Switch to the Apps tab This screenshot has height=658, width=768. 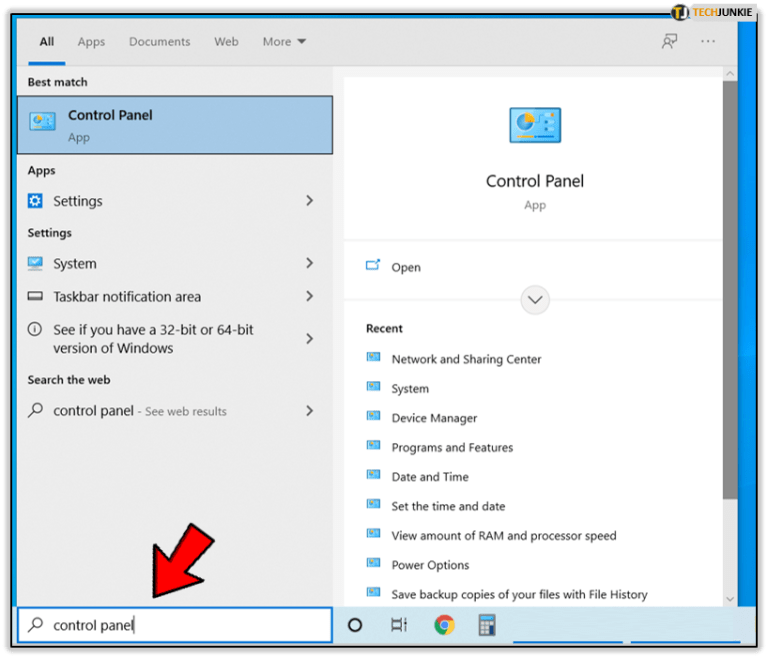click(91, 42)
